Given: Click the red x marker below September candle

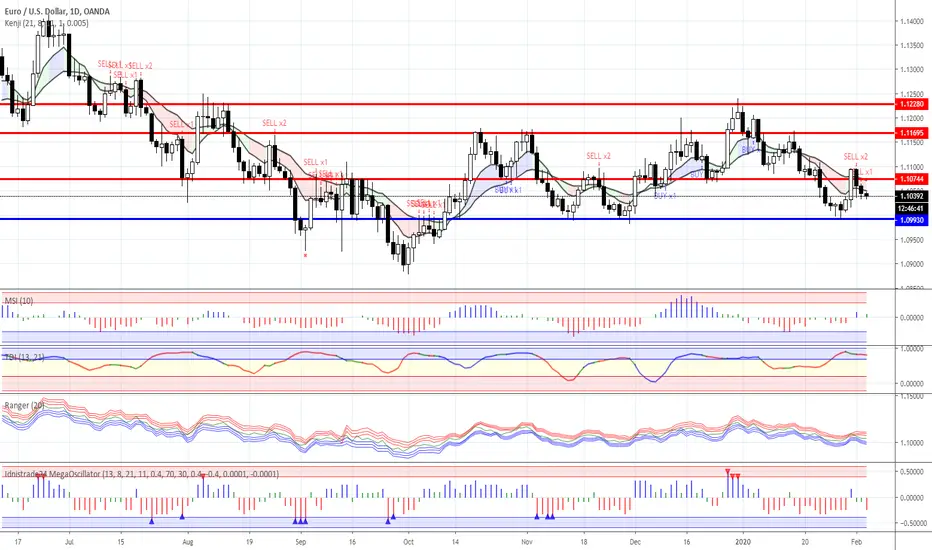Looking at the screenshot, I should [306, 256].
